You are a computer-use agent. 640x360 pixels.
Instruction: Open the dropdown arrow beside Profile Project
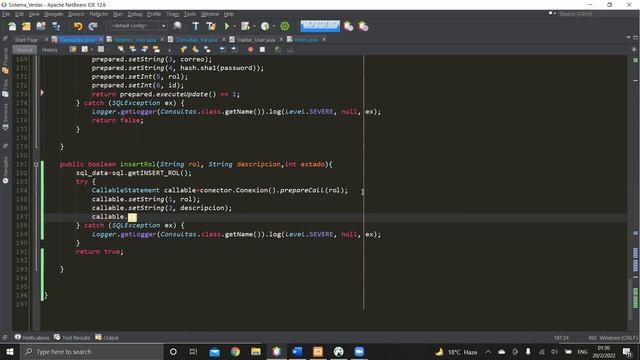tap(273, 27)
